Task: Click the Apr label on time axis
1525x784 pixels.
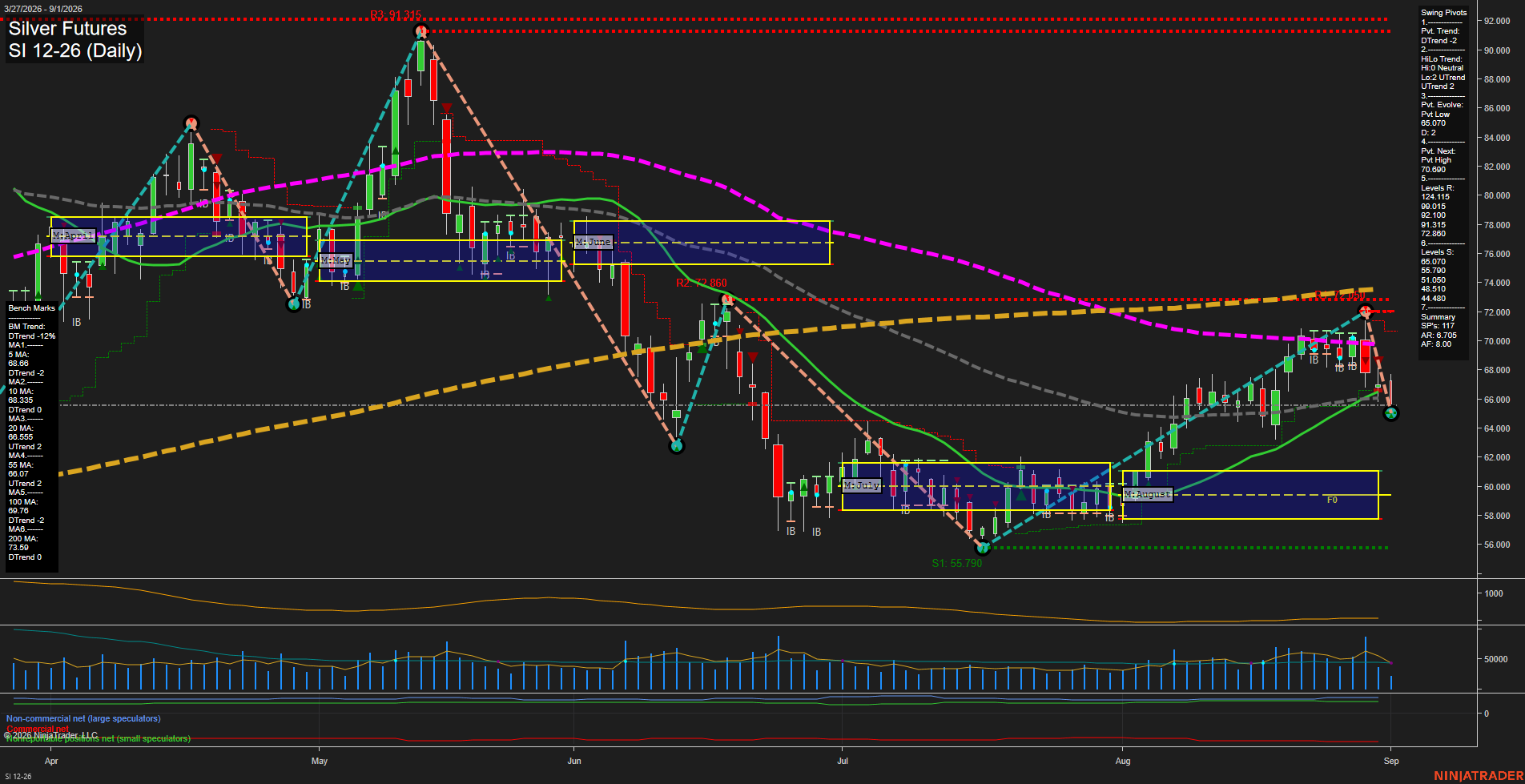Action: coord(51,761)
